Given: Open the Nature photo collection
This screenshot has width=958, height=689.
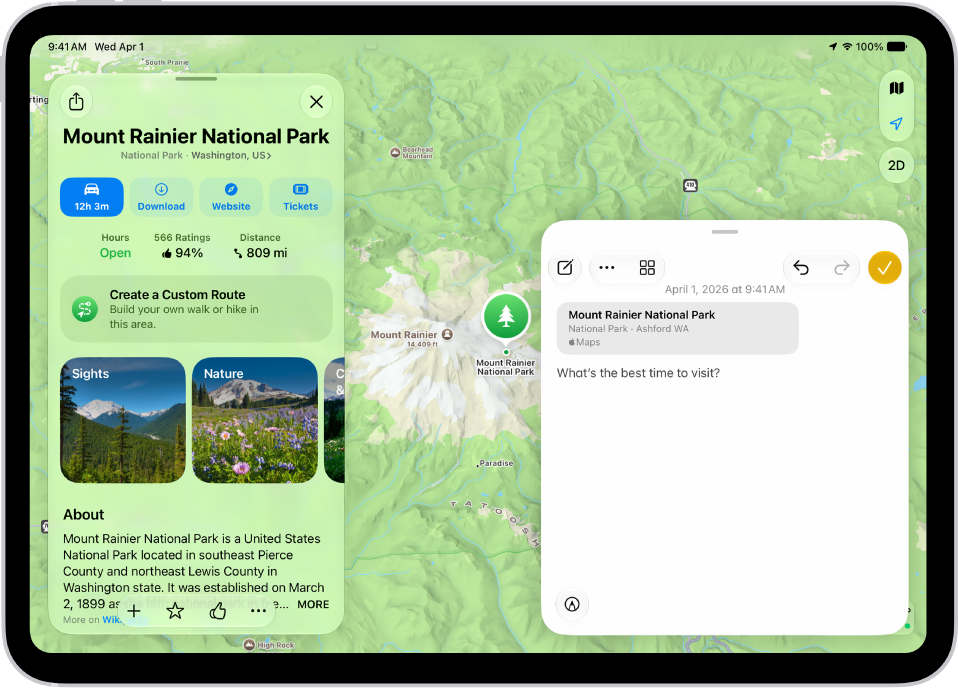Looking at the screenshot, I should point(255,420).
